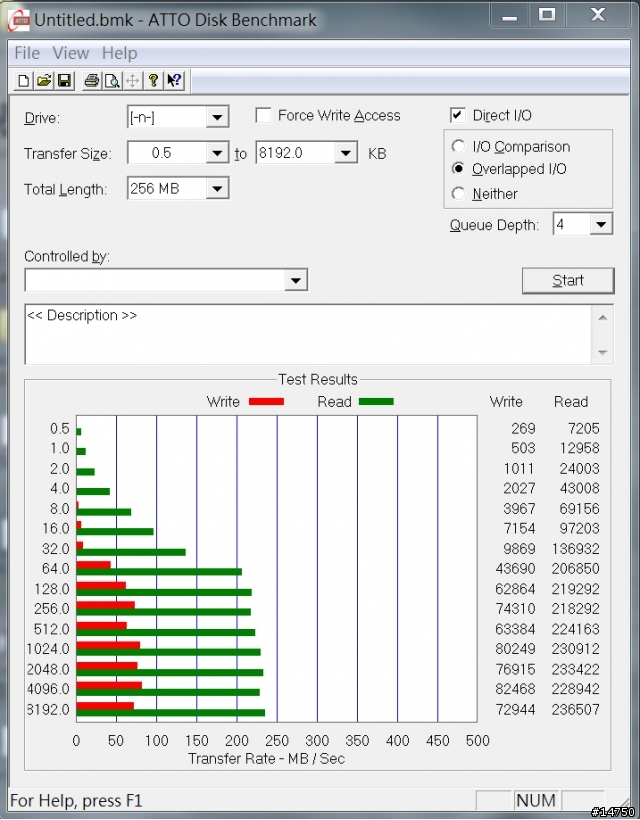Click the New document toolbar icon
The image size is (640, 820).
click(24, 81)
